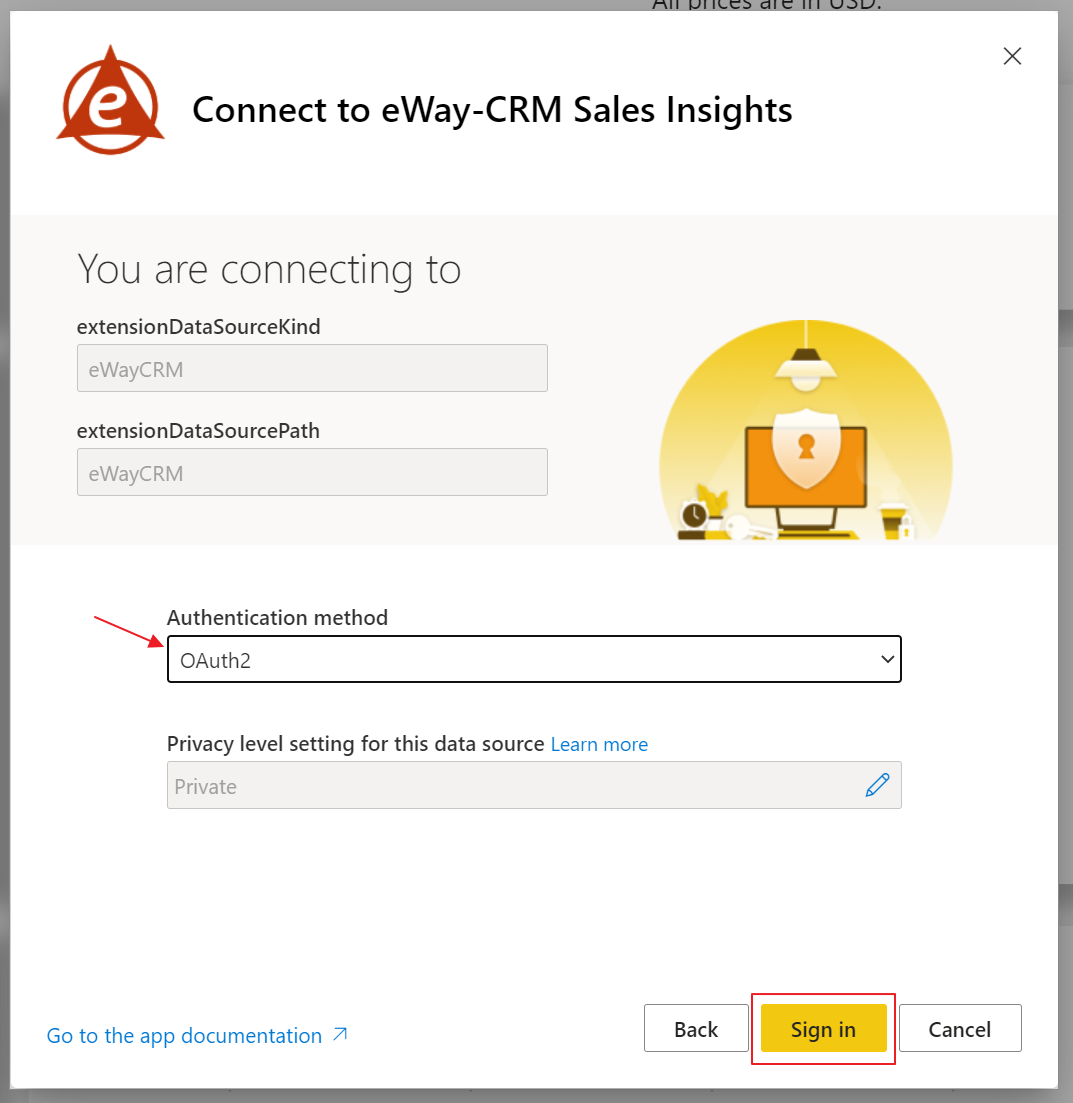Click the Back button
Image resolution: width=1073 pixels, height=1103 pixels.
tap(696, 1028)
